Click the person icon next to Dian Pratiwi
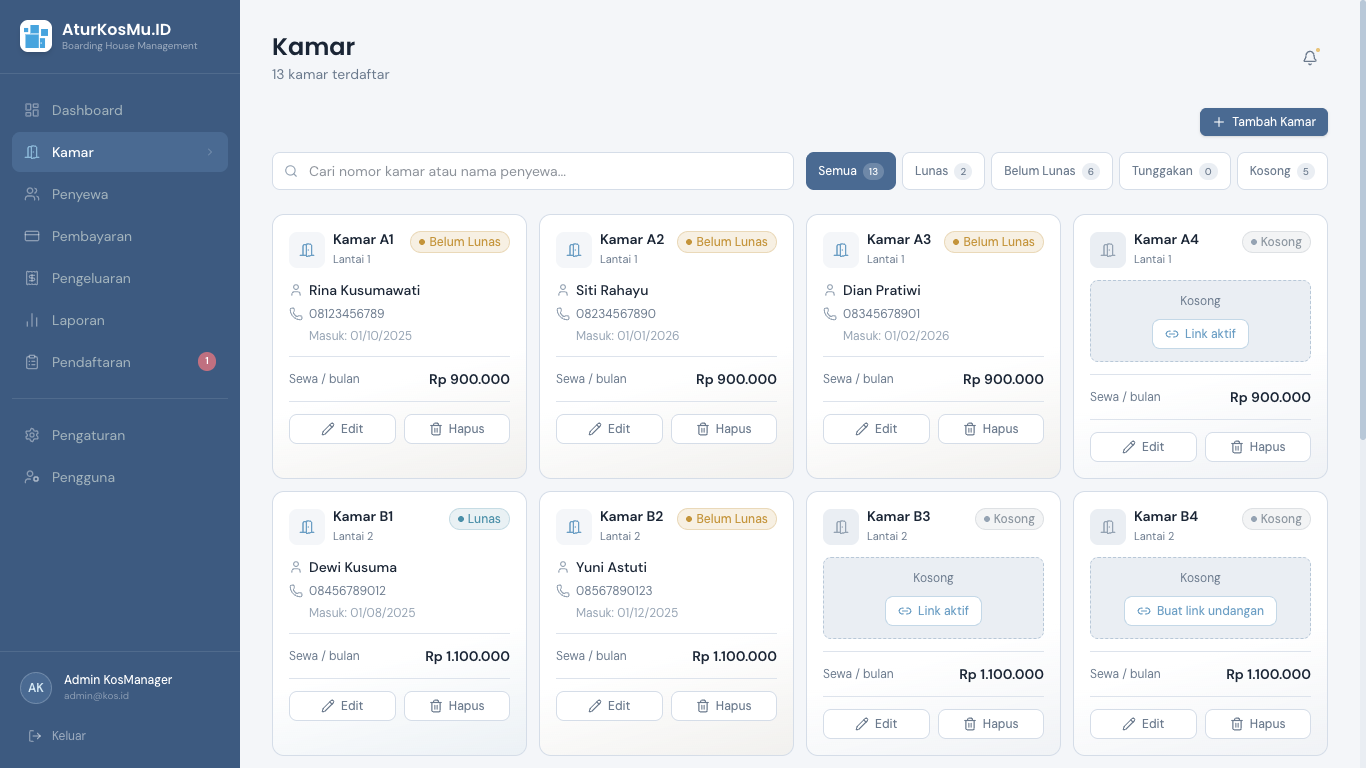Viewport: 1366px width, 768px height. point(830,291)
